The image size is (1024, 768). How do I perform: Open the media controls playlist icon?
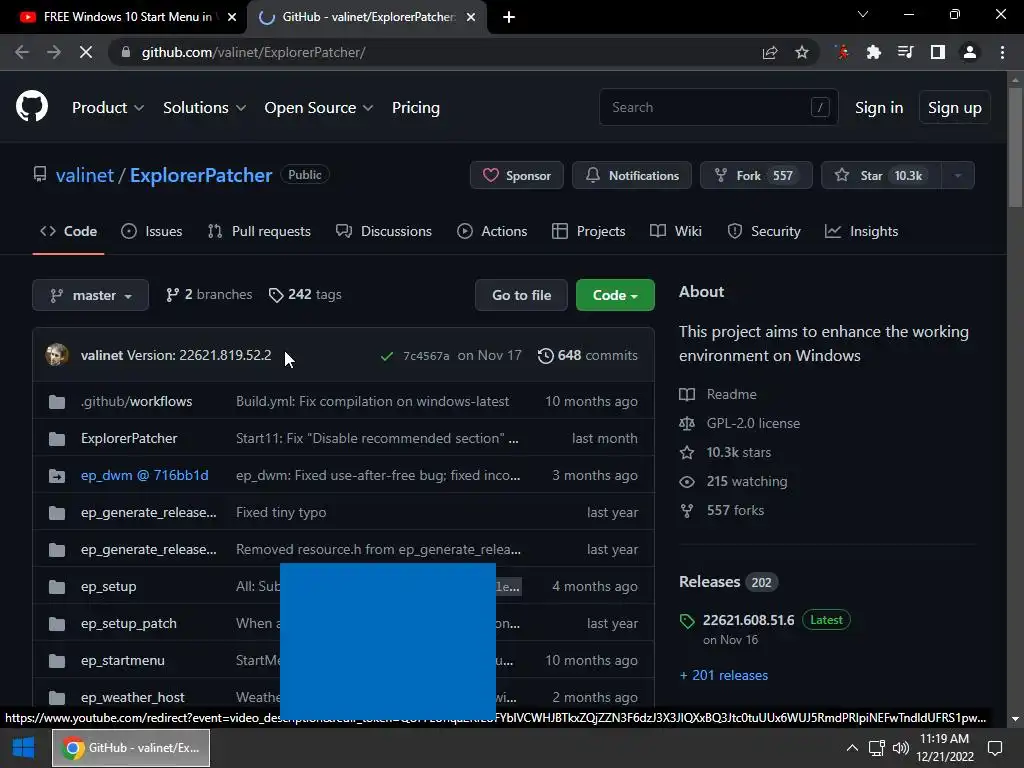click(905, 52)
